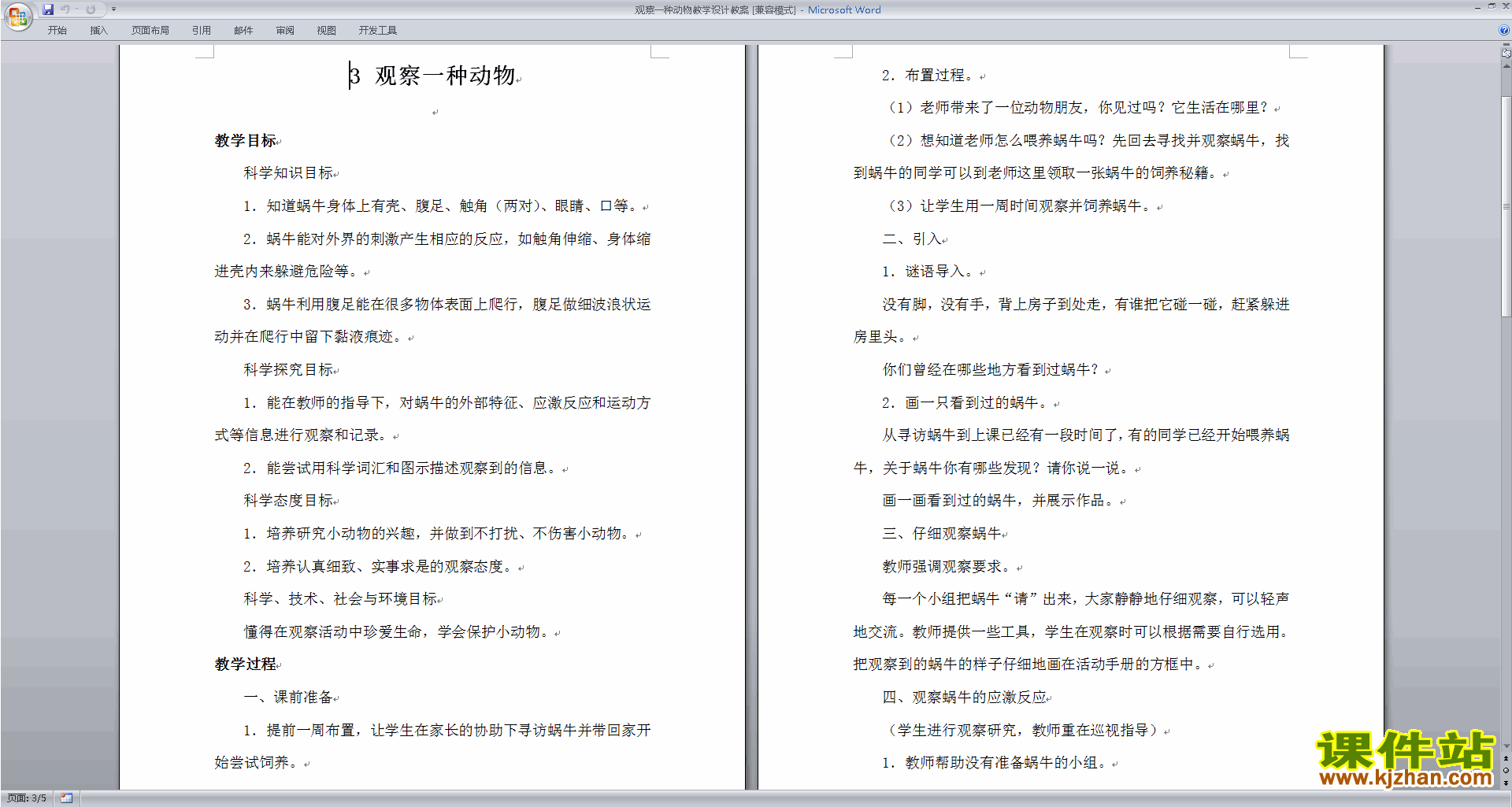Screen dimensions: 1512x807
Task: Click the Redo icon in the quick access toolbar
Action: tap(91, 9)
